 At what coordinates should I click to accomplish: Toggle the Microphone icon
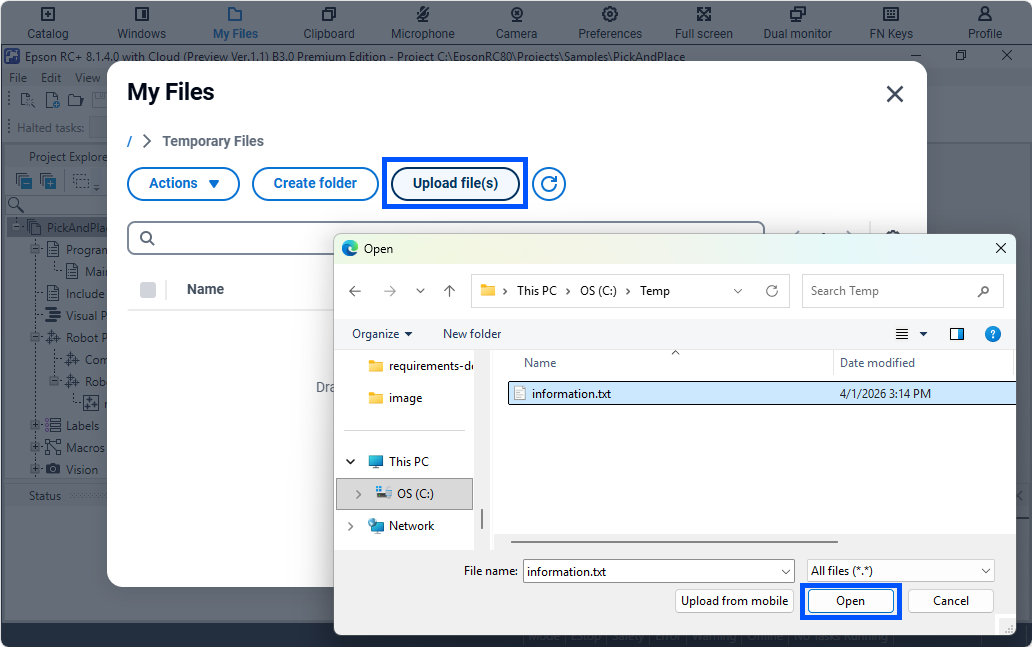tap(423, 23)
